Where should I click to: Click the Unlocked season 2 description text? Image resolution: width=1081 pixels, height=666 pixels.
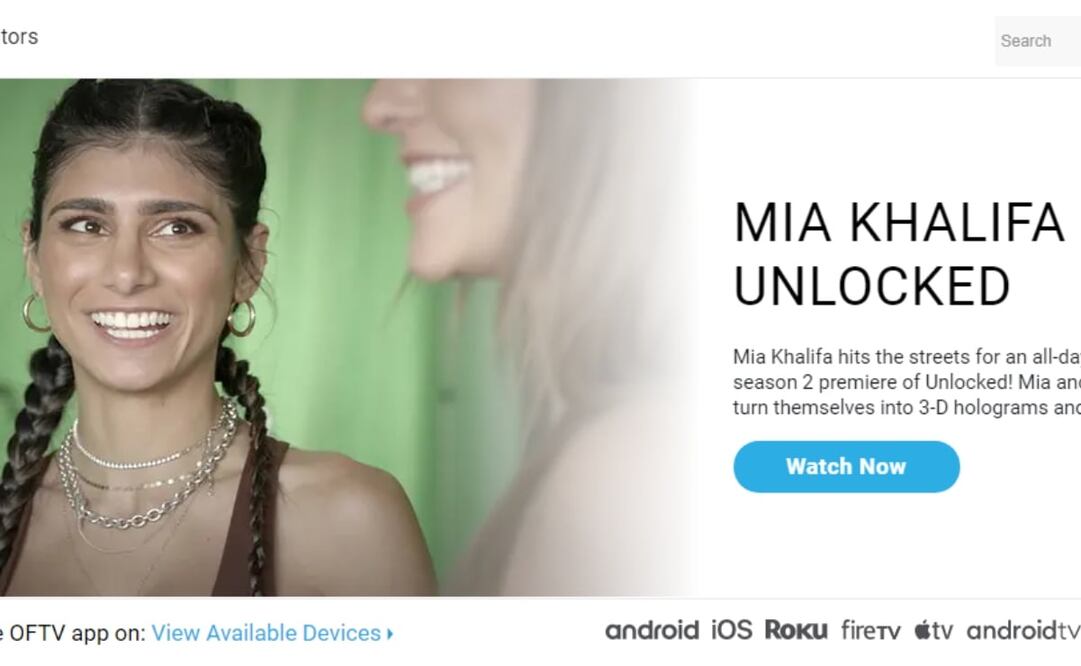pos(907,382)
